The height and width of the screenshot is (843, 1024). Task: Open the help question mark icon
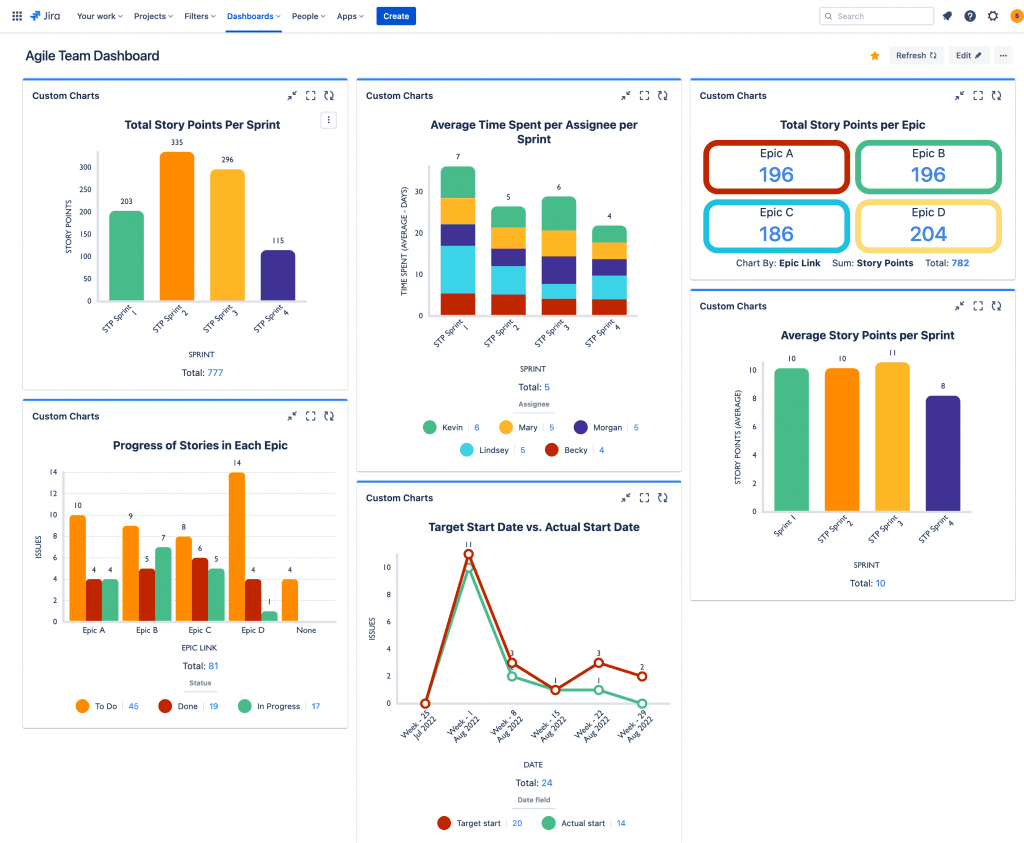(970, 16)
